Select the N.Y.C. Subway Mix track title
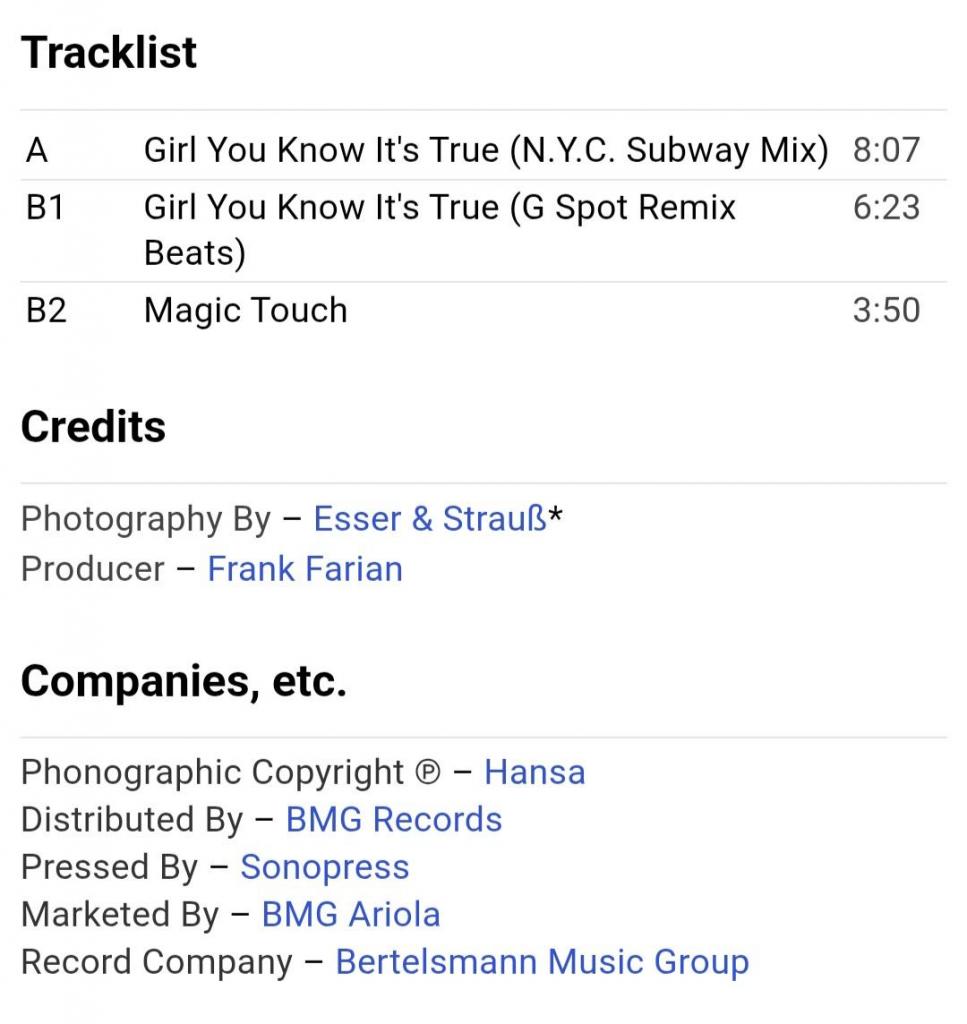This screenshot has width=967, height=1024. (x=486, y=151)
